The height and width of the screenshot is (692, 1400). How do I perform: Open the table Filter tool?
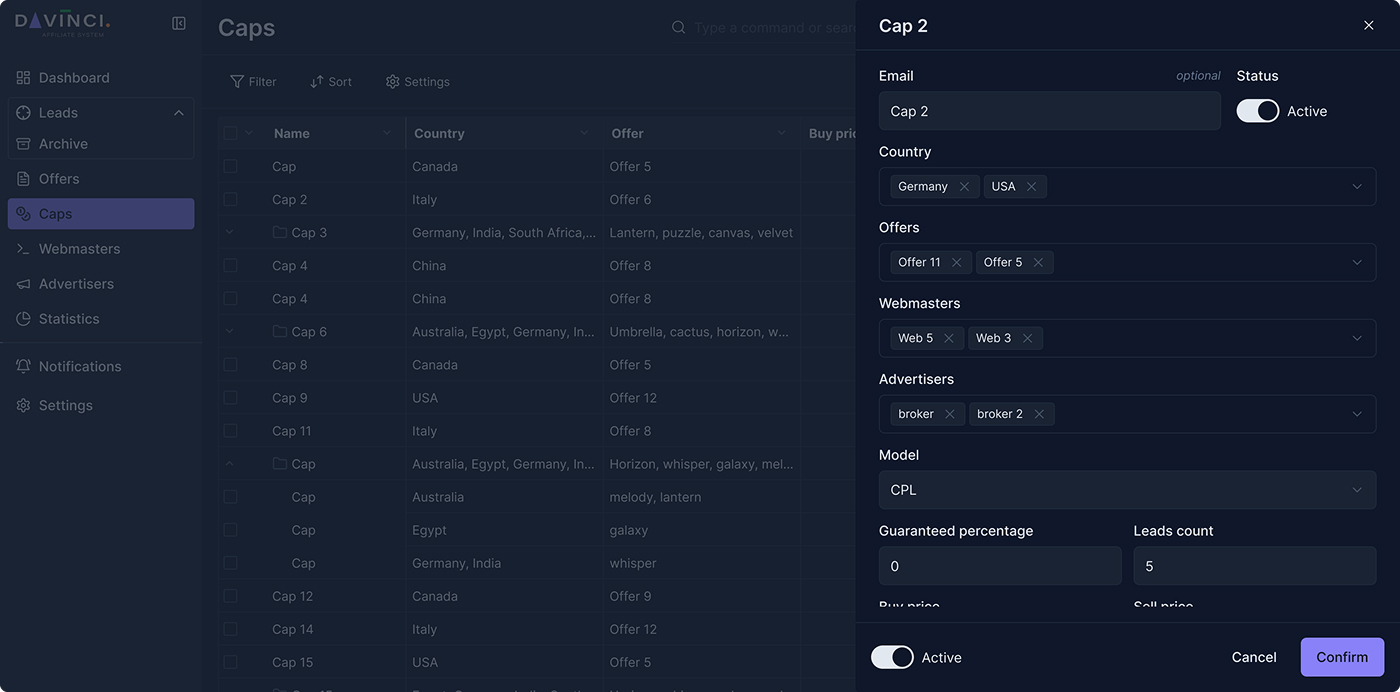pos(253,82)
